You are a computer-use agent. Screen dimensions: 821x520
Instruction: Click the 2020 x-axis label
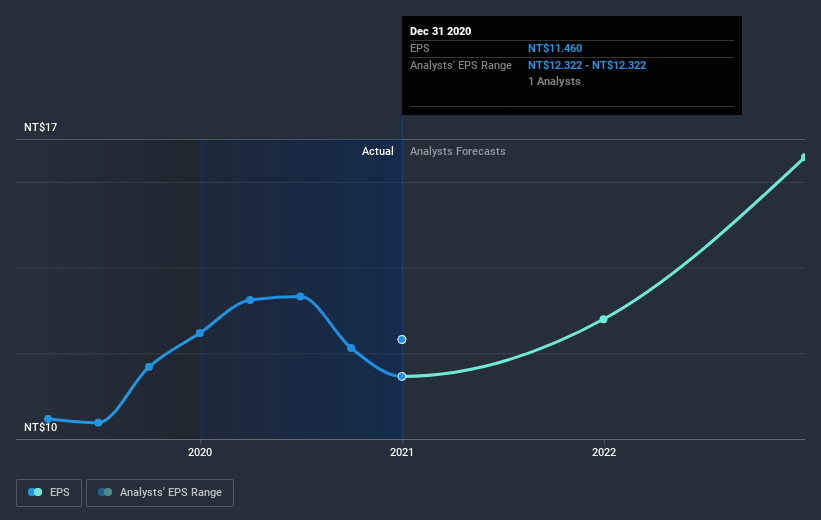200,452
